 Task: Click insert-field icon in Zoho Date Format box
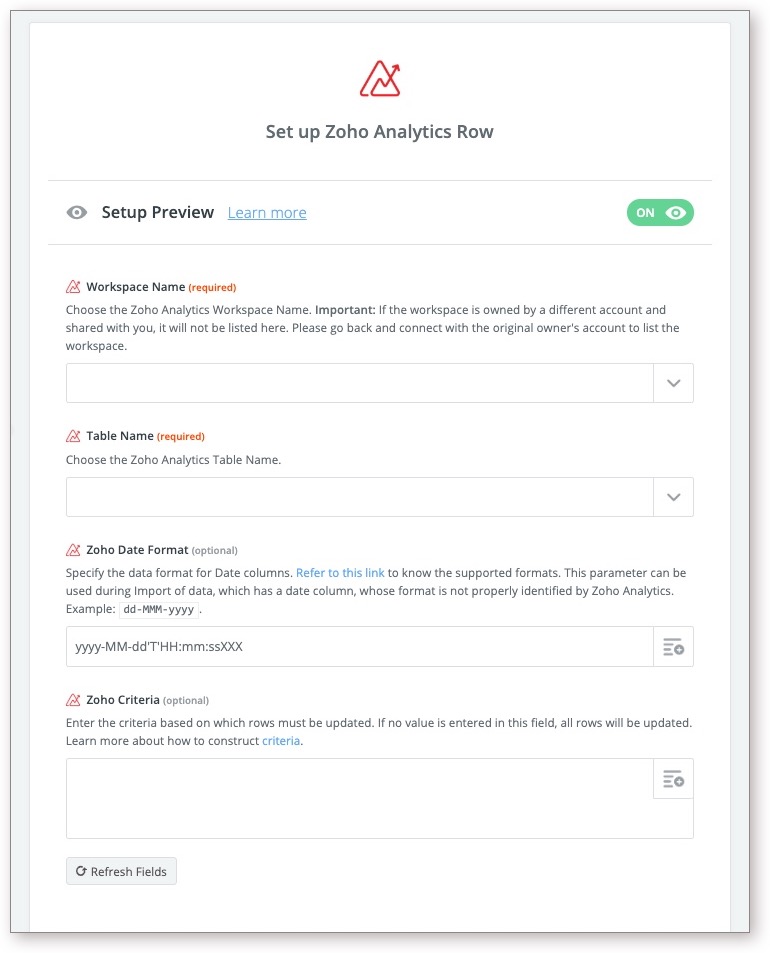[673, 647]
